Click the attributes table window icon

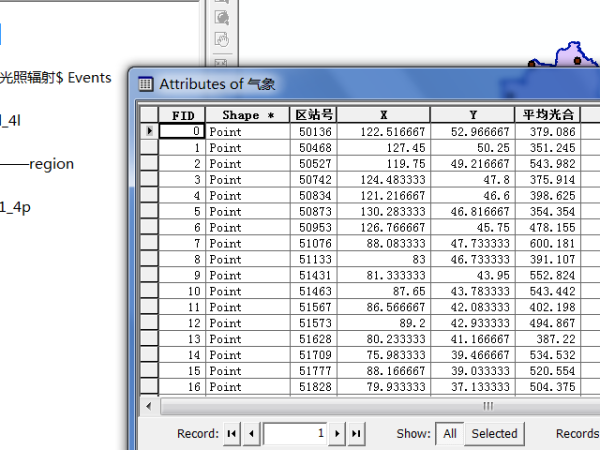click(146, 84)
